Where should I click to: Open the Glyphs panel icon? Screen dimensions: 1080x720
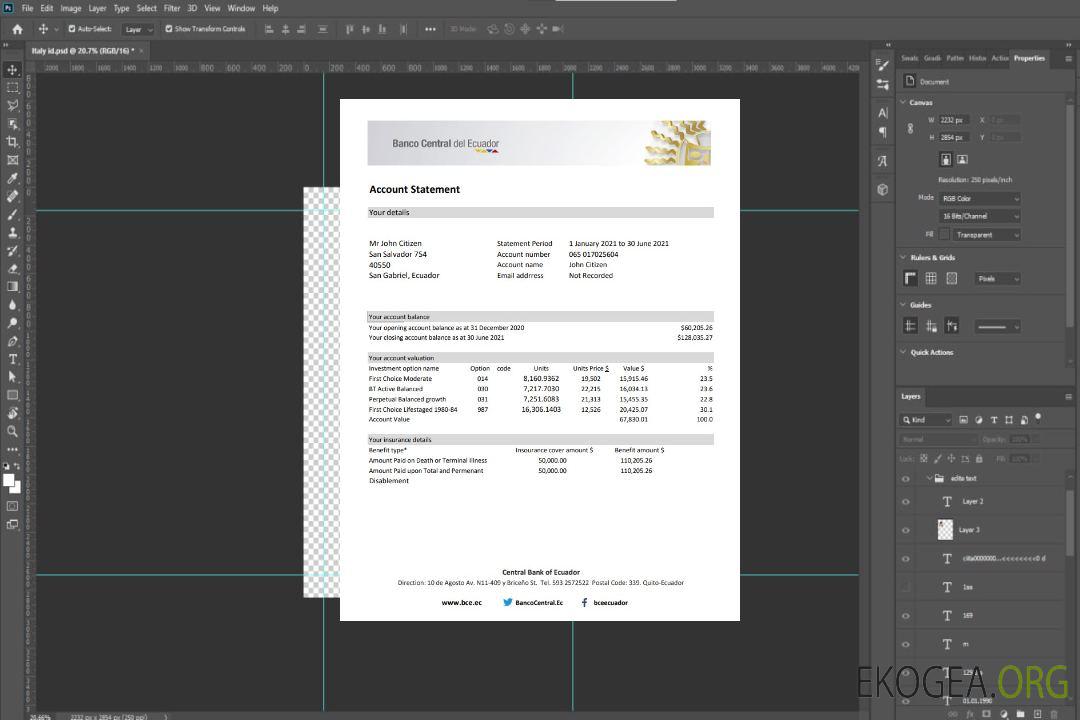click(882, 161)
